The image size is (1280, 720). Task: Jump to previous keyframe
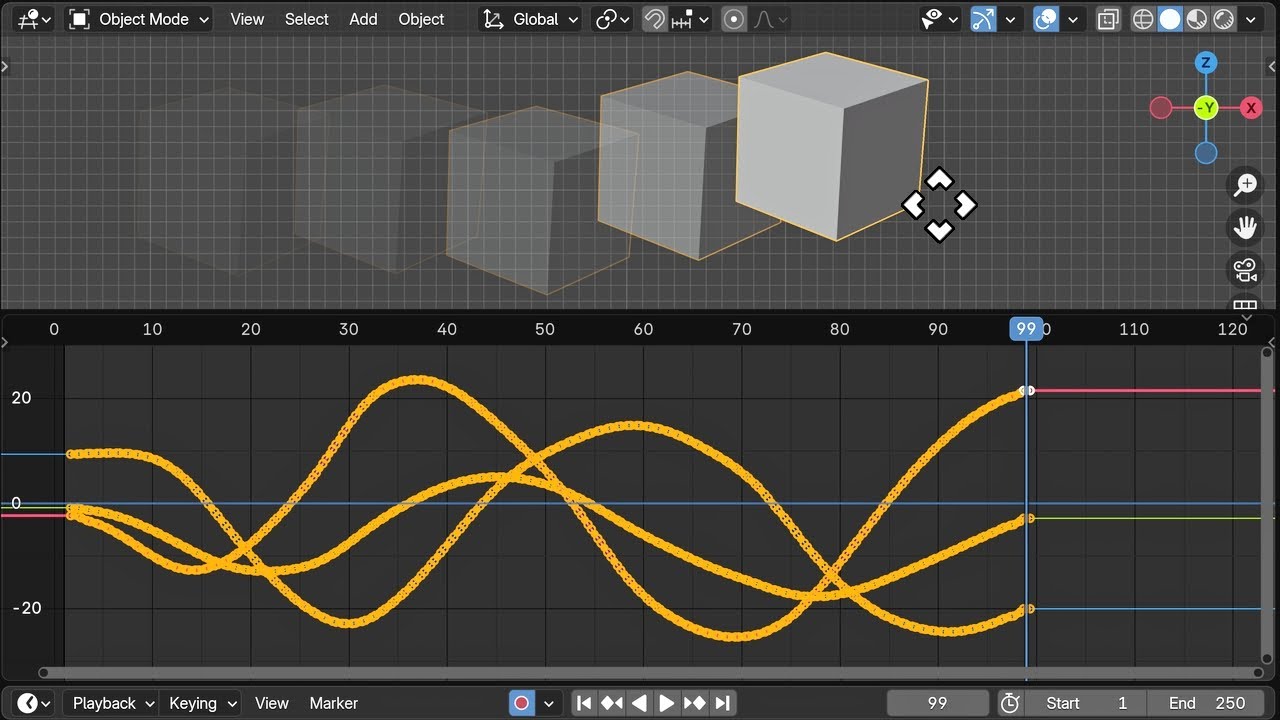612,703
